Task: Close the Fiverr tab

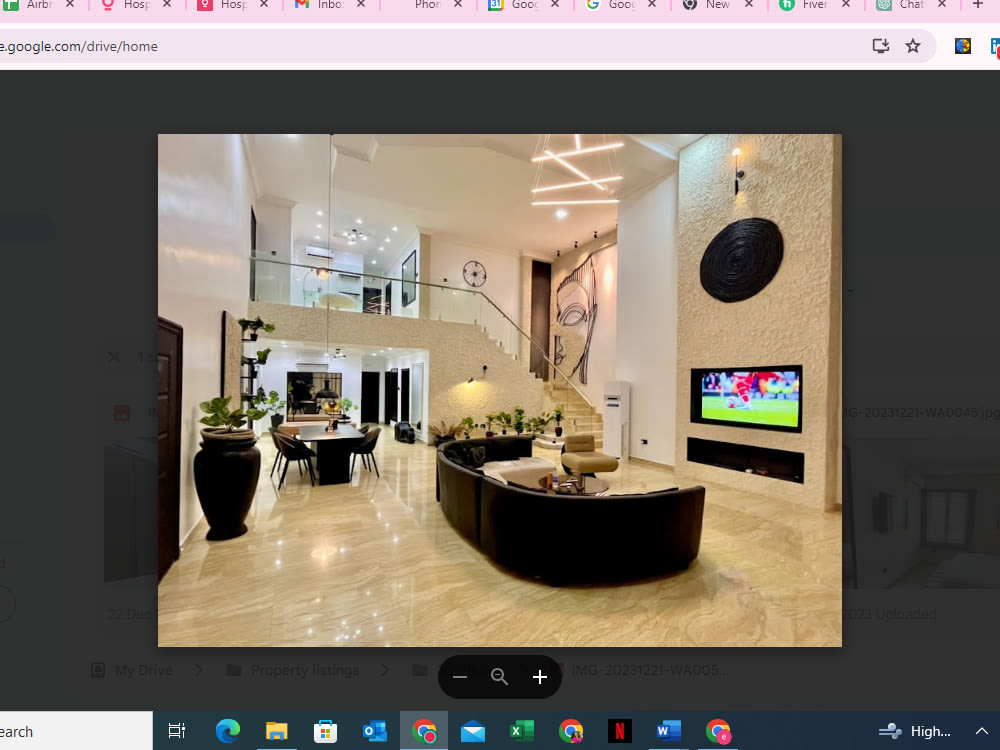Action: pos(846,4)
